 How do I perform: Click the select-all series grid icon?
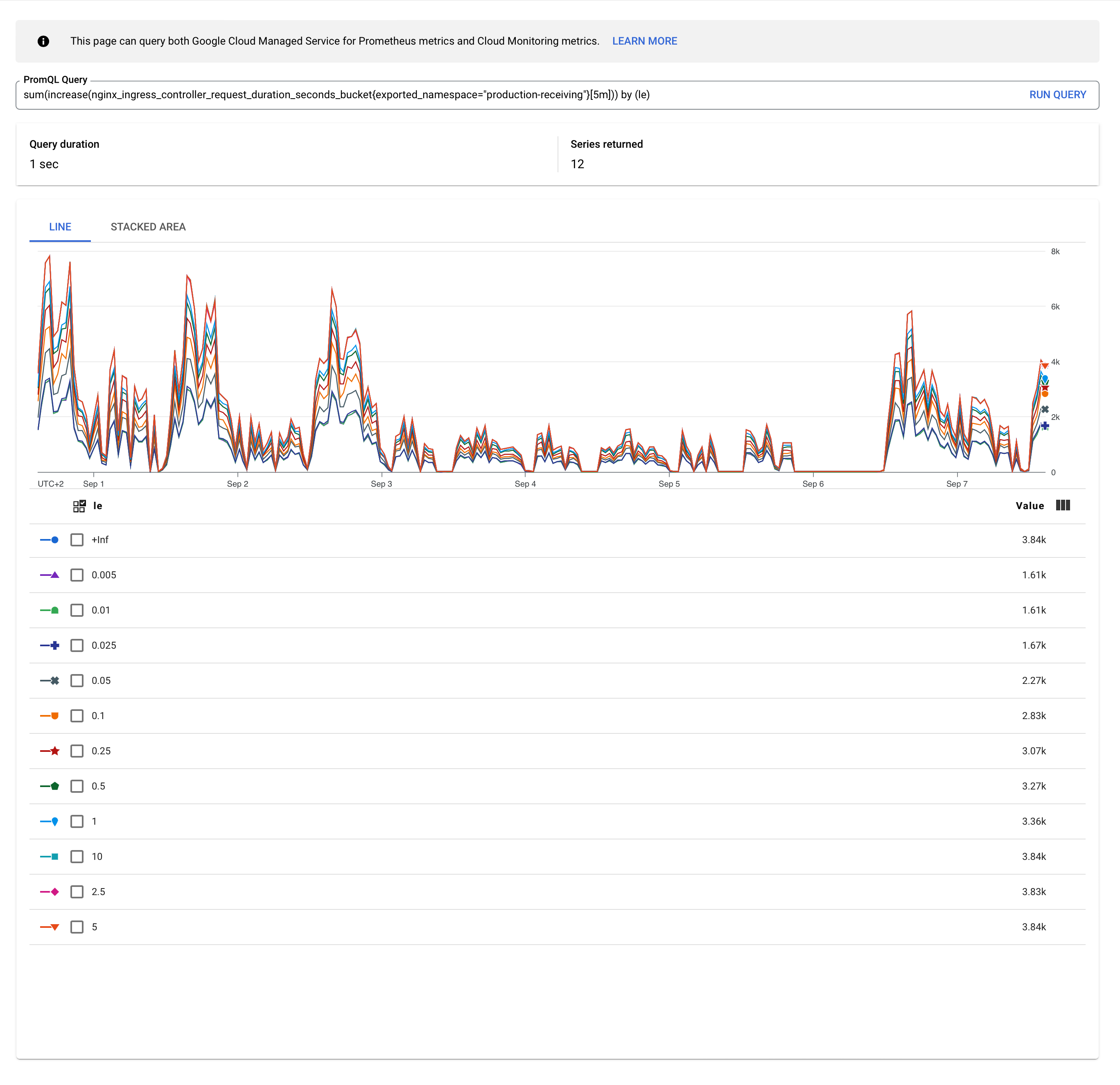79,505
